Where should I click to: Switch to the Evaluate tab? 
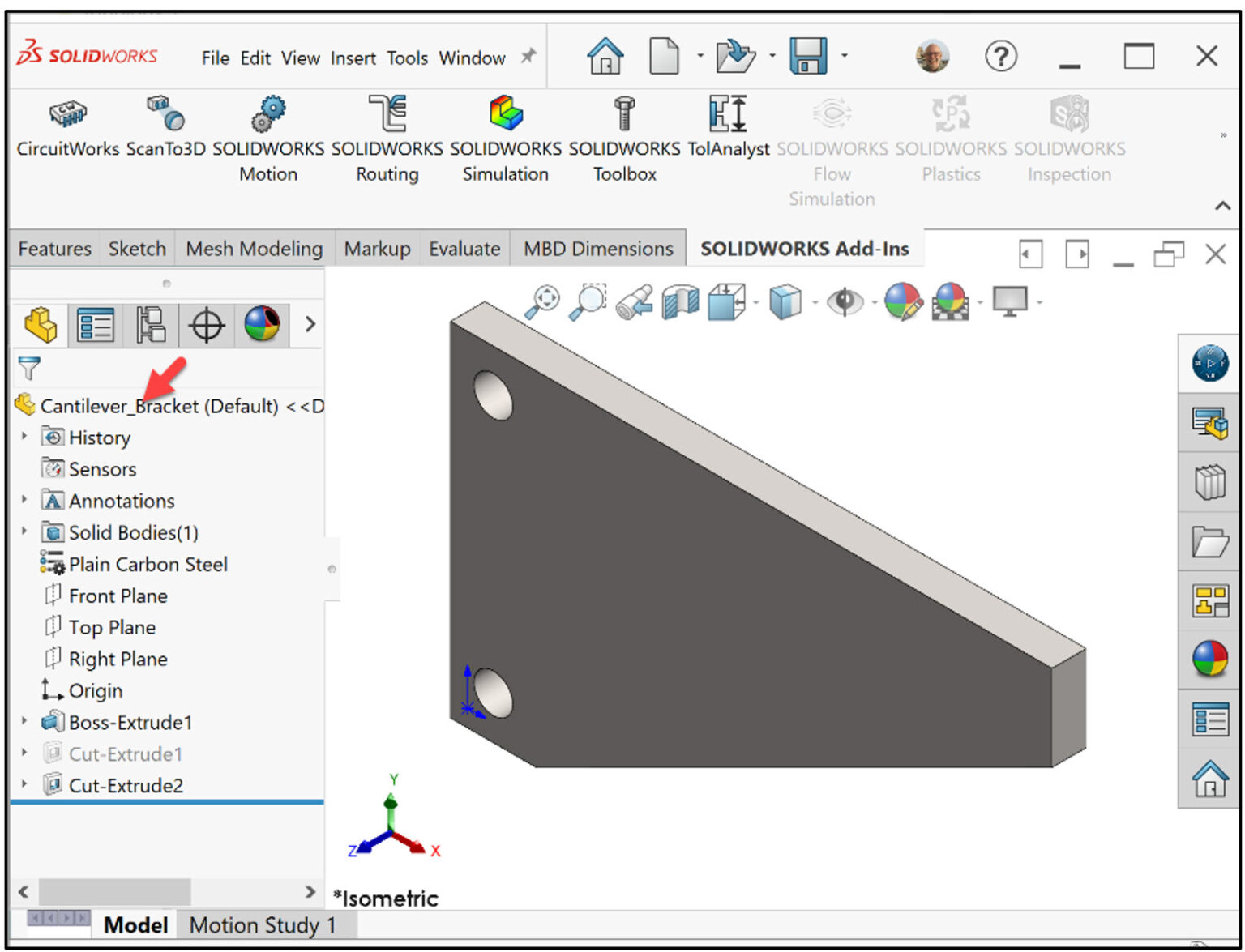tap(464, 248)
